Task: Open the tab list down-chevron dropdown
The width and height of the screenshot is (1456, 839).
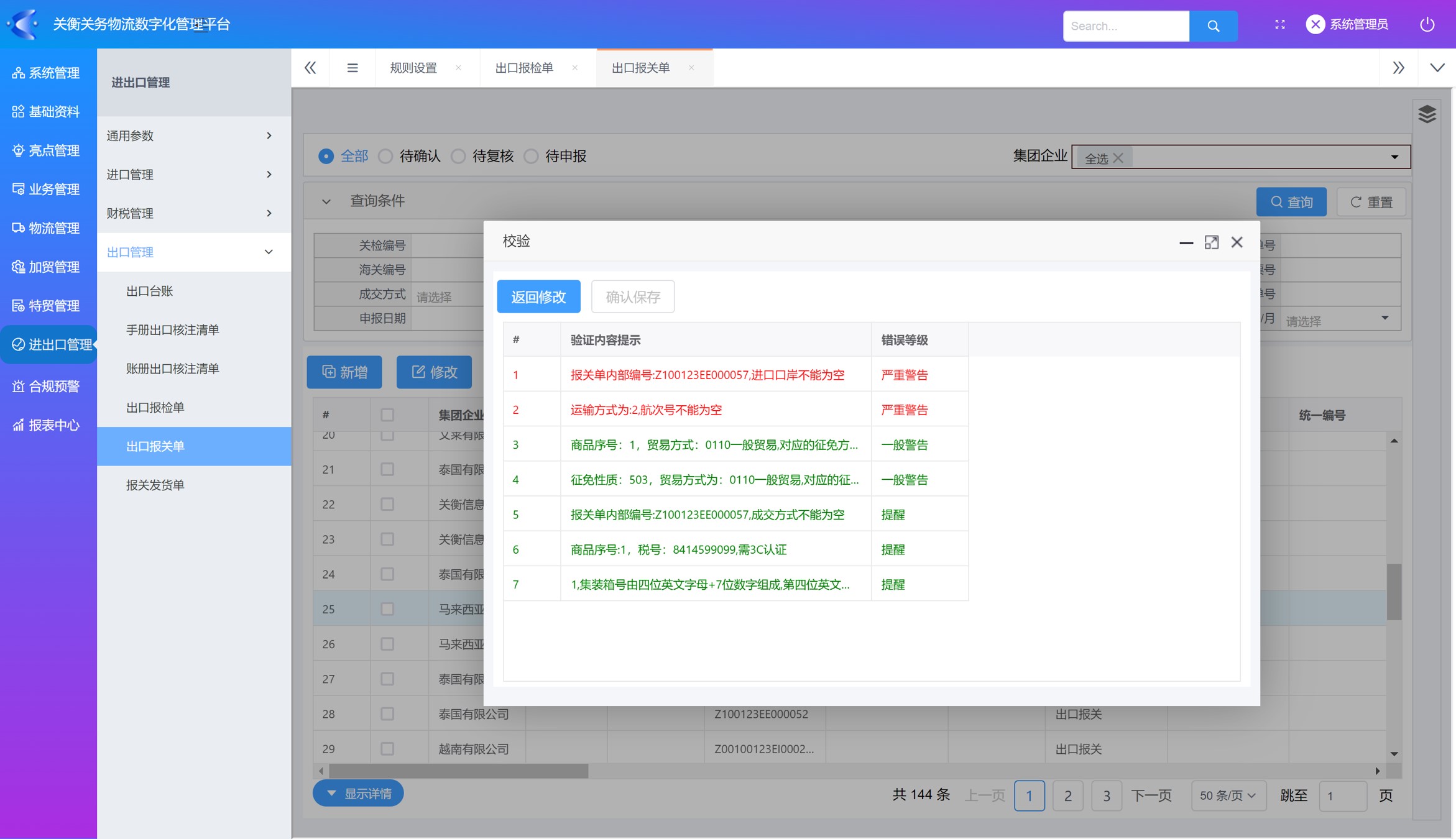Action: pos(1437,68)
